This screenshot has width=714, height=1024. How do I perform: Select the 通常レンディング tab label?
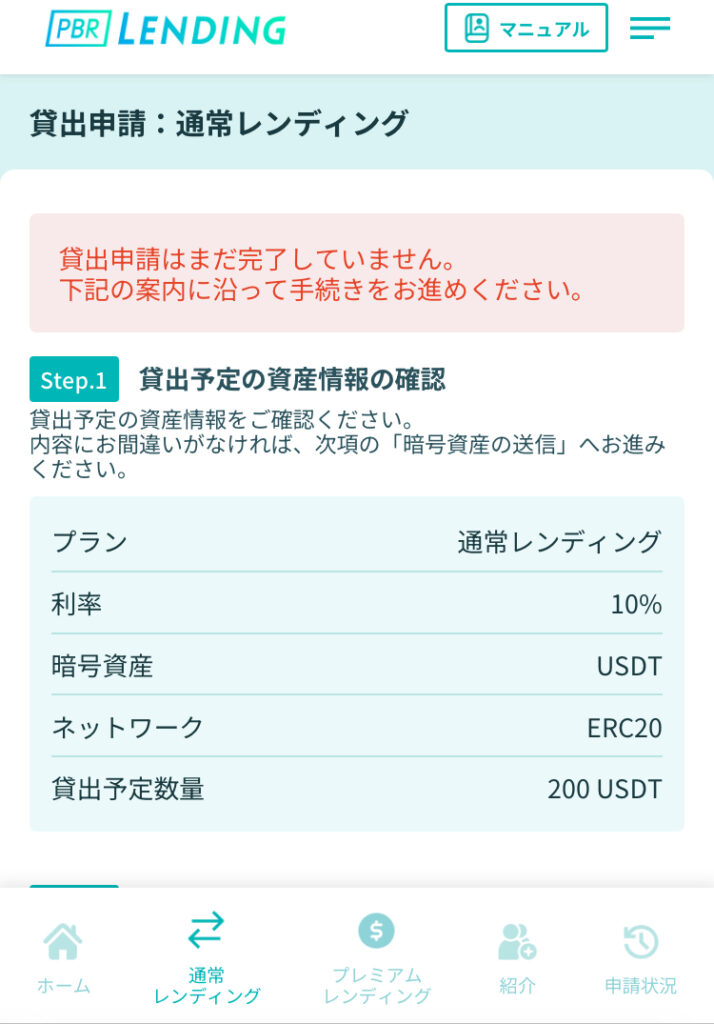[206, 985]
